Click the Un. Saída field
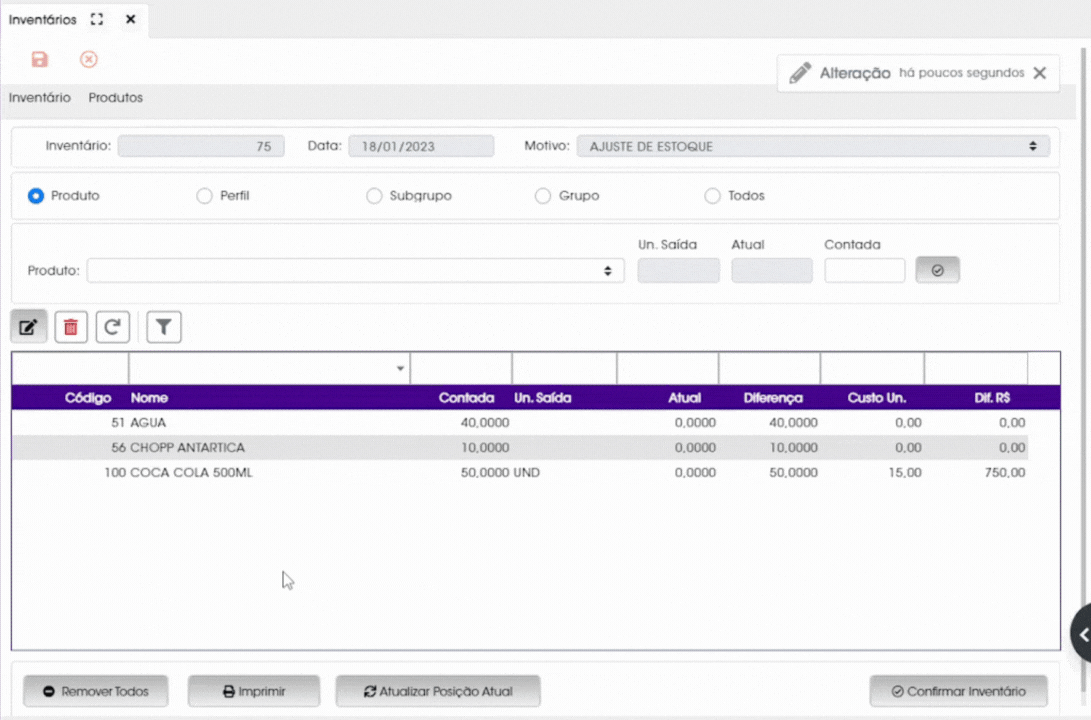This screenshot has width=1091, height=720. tap(679, 271)
